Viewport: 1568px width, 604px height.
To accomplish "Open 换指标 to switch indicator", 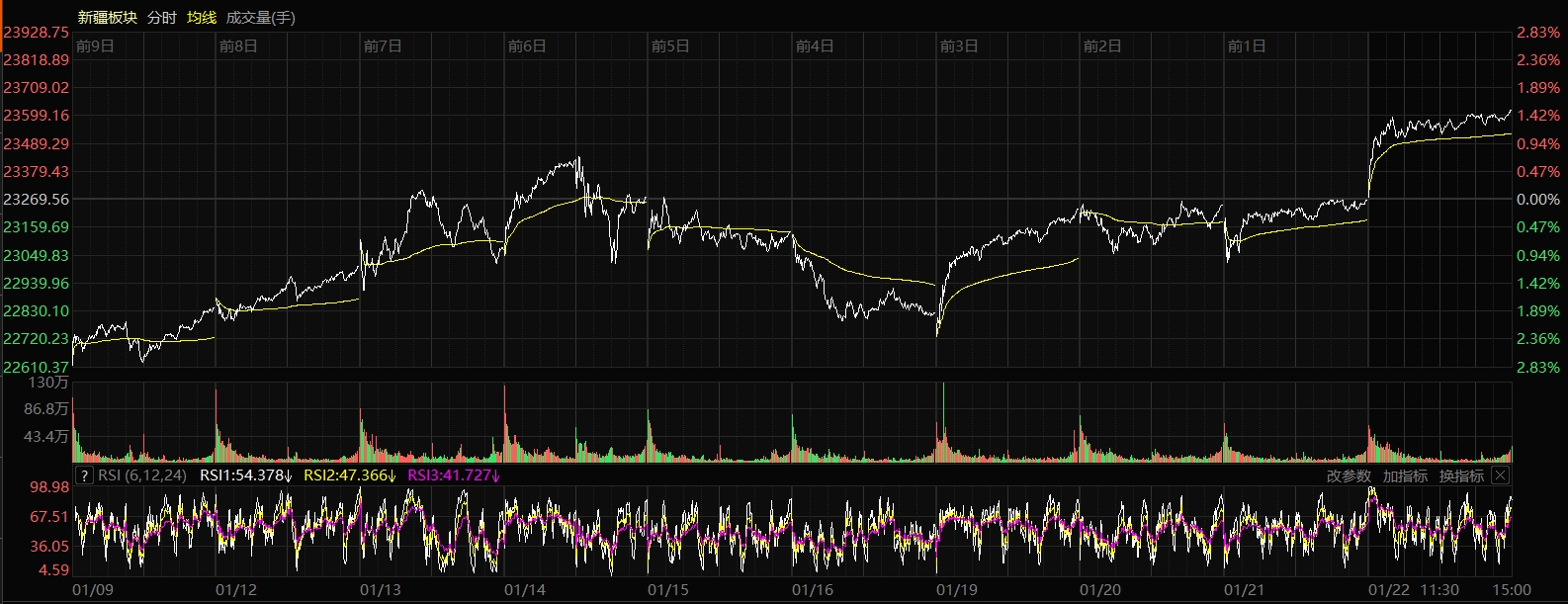I will pyautogui.click(x=1461, y=476).
